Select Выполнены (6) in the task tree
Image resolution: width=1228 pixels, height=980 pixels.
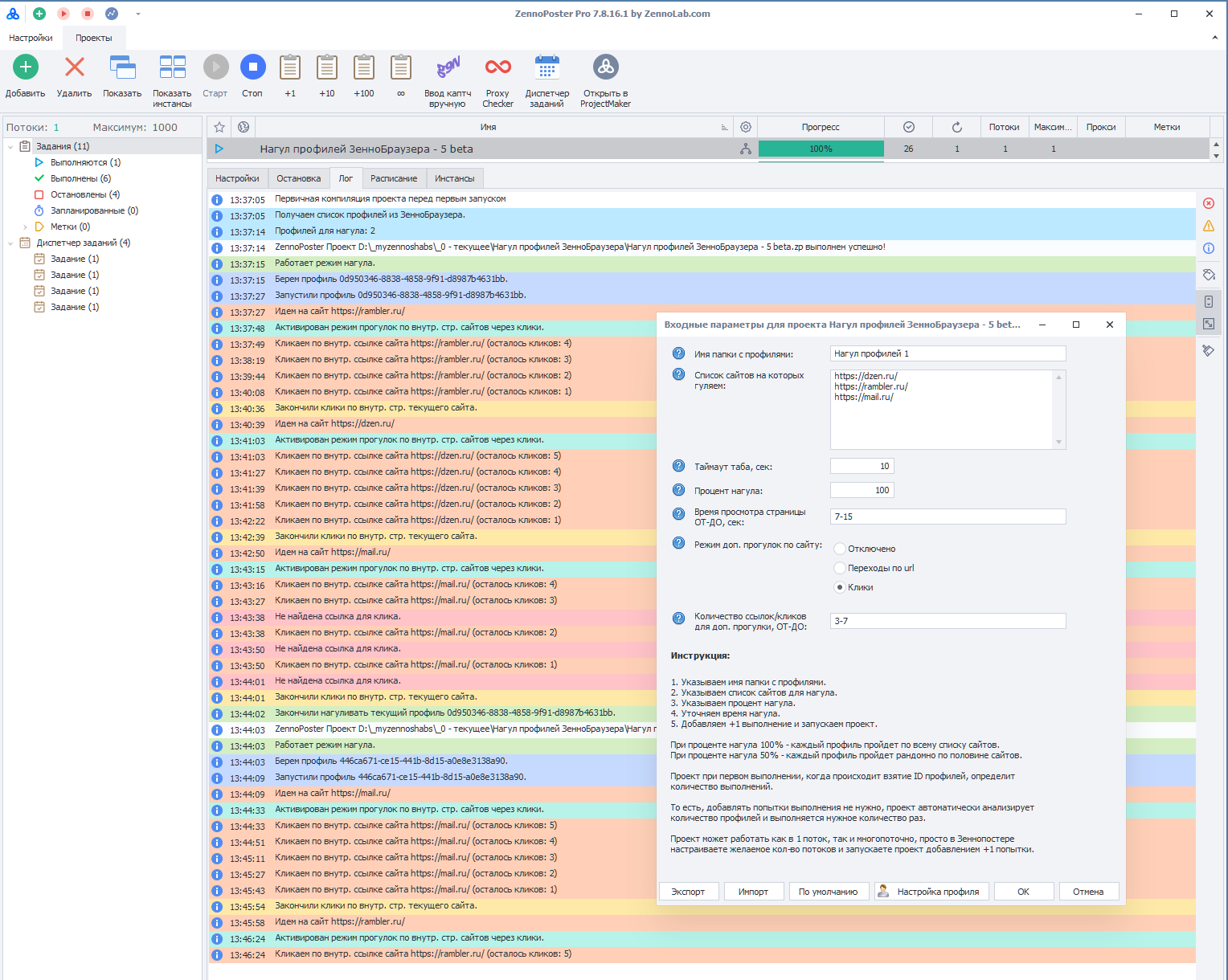(80, 178)
